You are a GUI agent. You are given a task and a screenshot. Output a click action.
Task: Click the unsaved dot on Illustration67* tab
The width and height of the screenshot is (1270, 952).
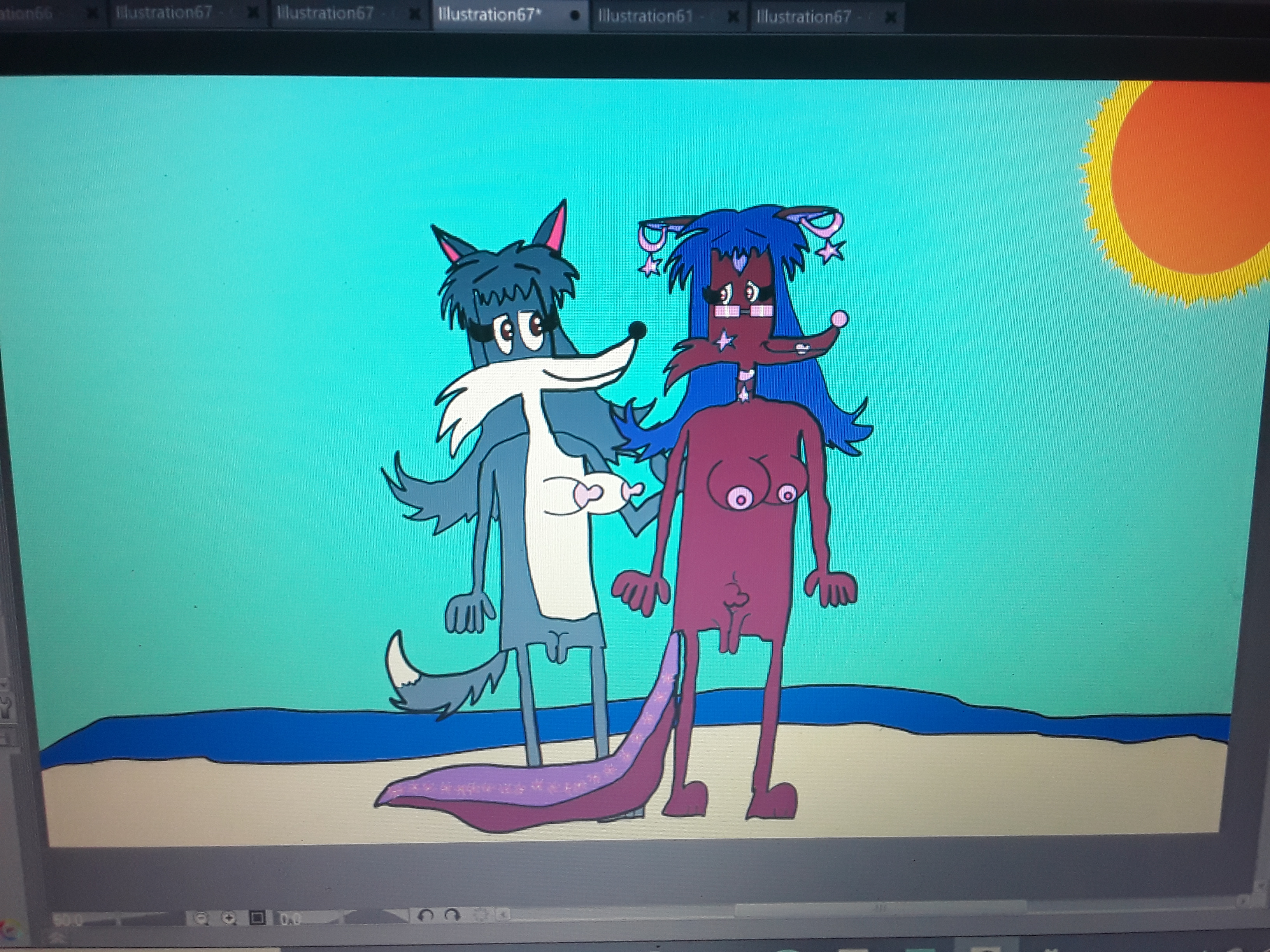point(574,16)
